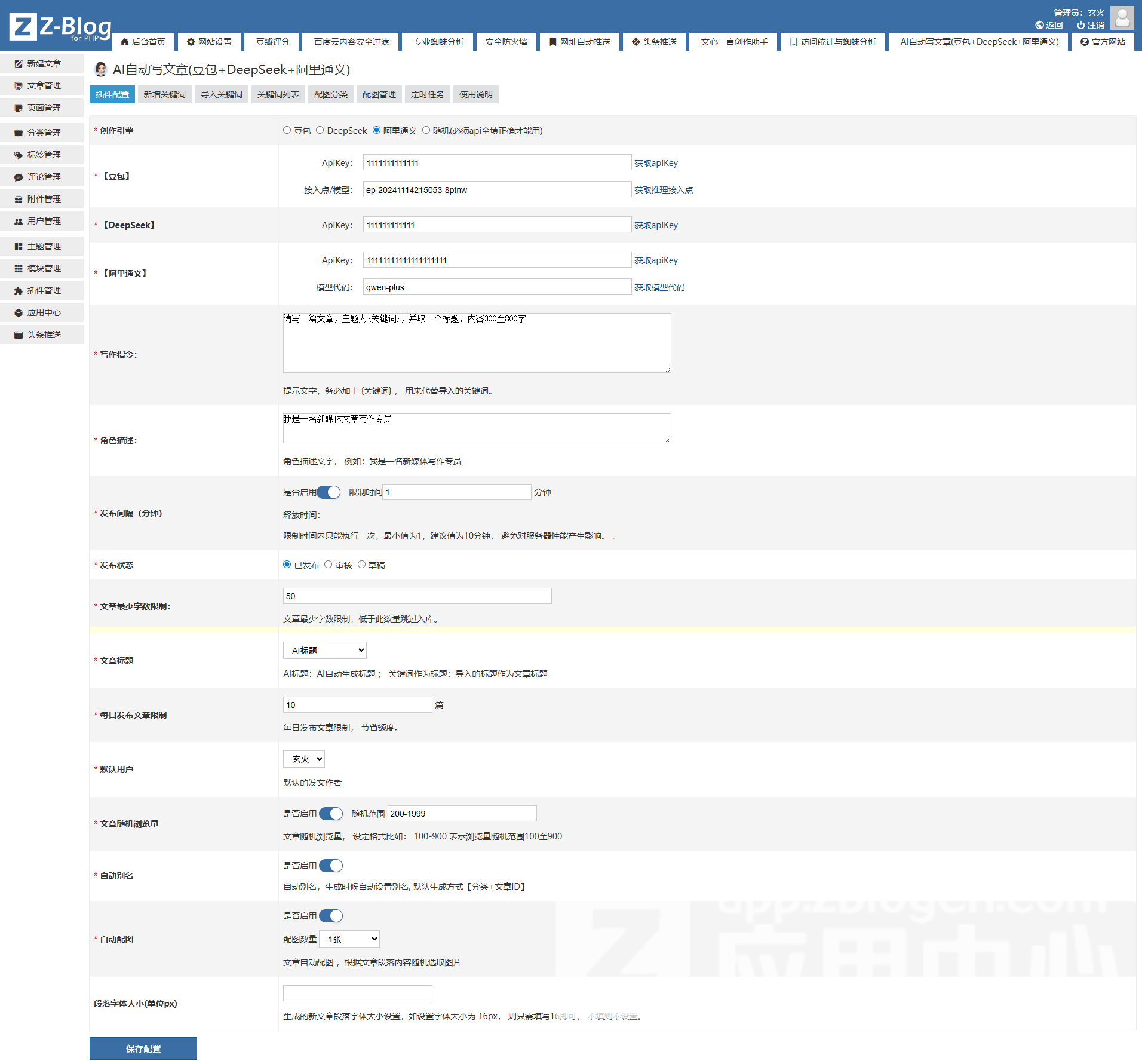Click the bookmark icon of 网址自动推送

point(553,42)
